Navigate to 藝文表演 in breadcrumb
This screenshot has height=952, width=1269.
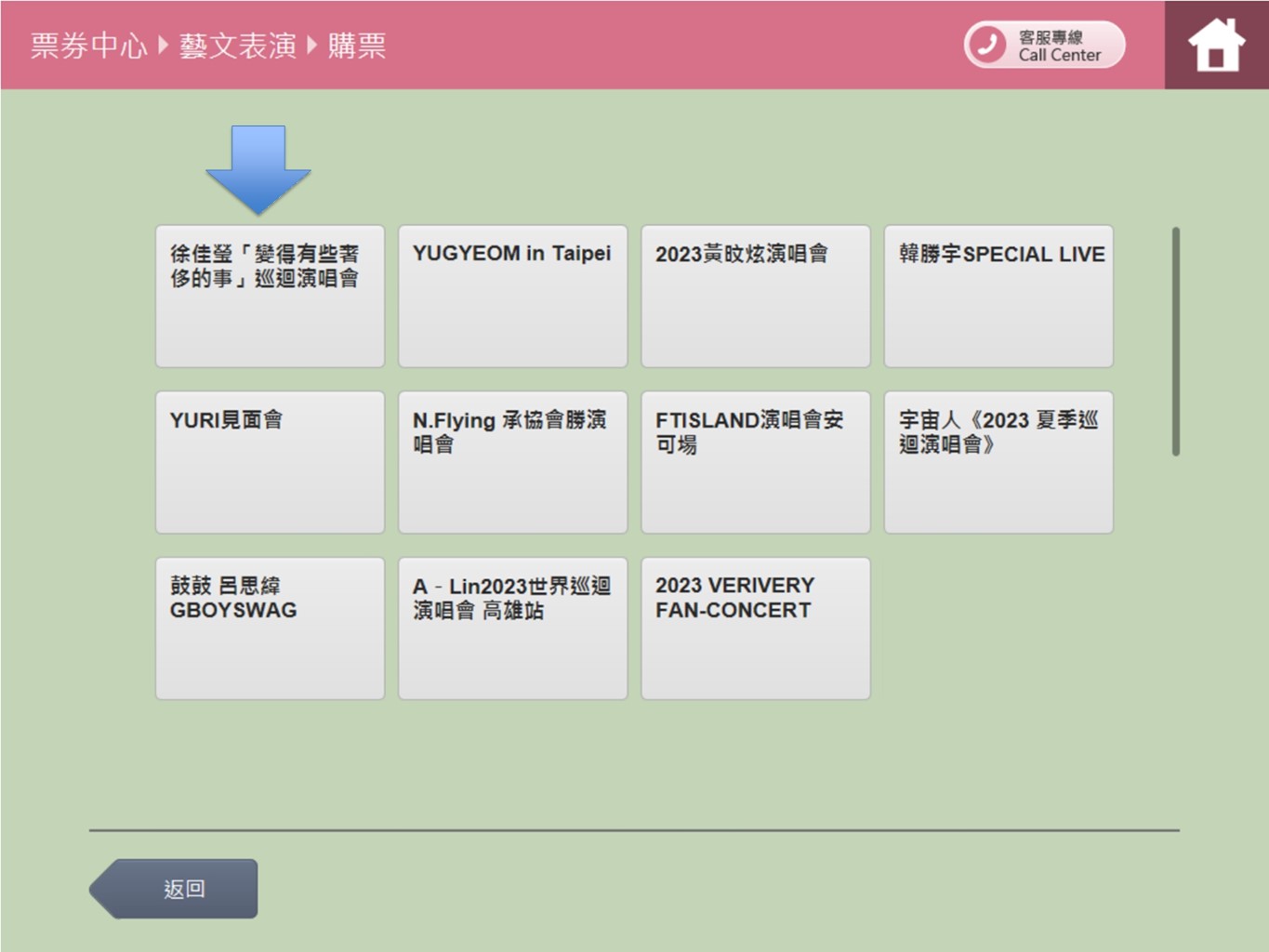pyautogui.click(x=237, y=46)
